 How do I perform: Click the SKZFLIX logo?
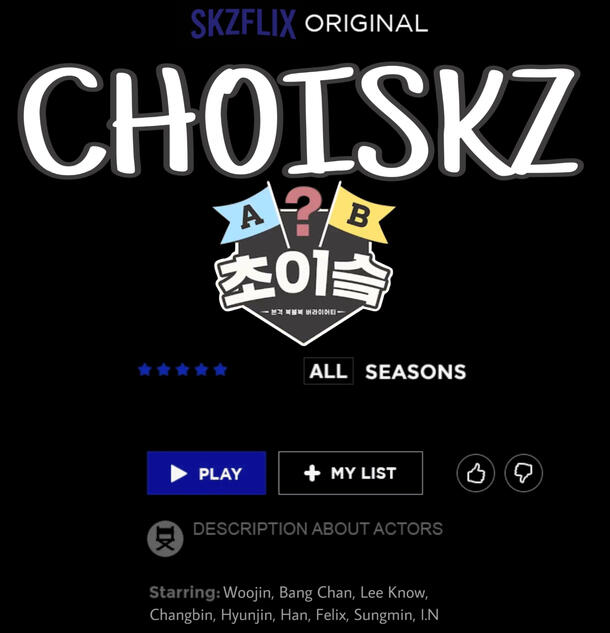point(243,24)
